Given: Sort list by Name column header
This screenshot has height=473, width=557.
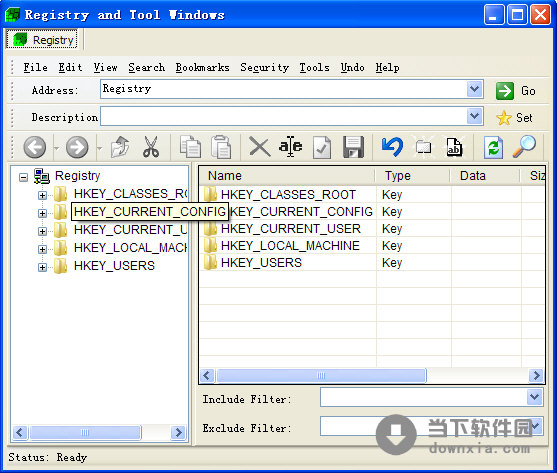Looking at the screenshot, I should pyautogui.click(x=287, y=176).
